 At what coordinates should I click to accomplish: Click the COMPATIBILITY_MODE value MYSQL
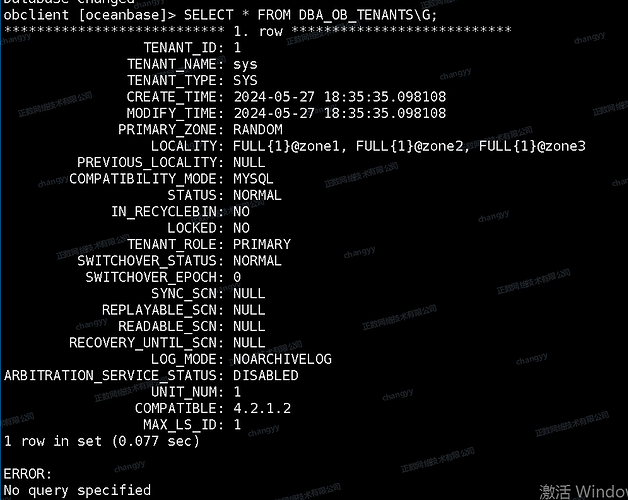pyautogui.click(x=253, y=179)
